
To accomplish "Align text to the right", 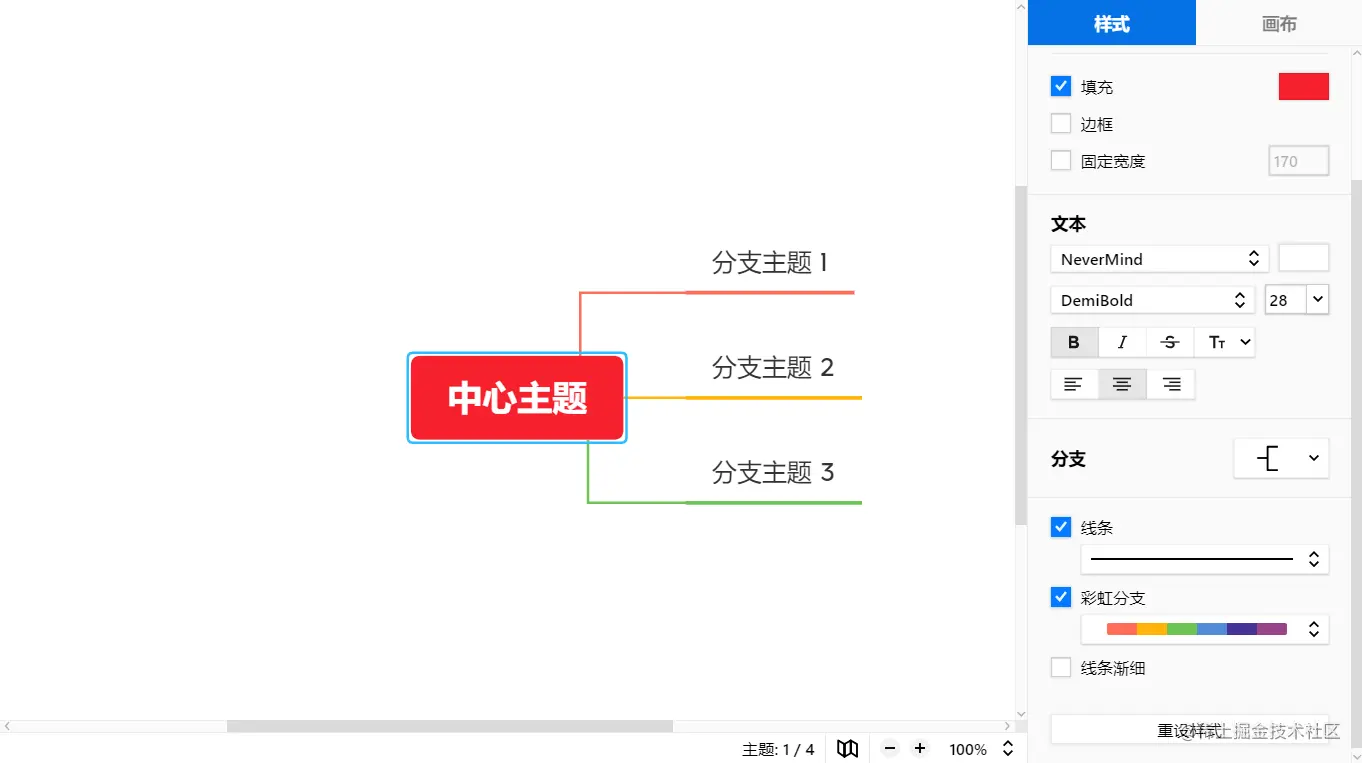I will [x=1171, y=384].
